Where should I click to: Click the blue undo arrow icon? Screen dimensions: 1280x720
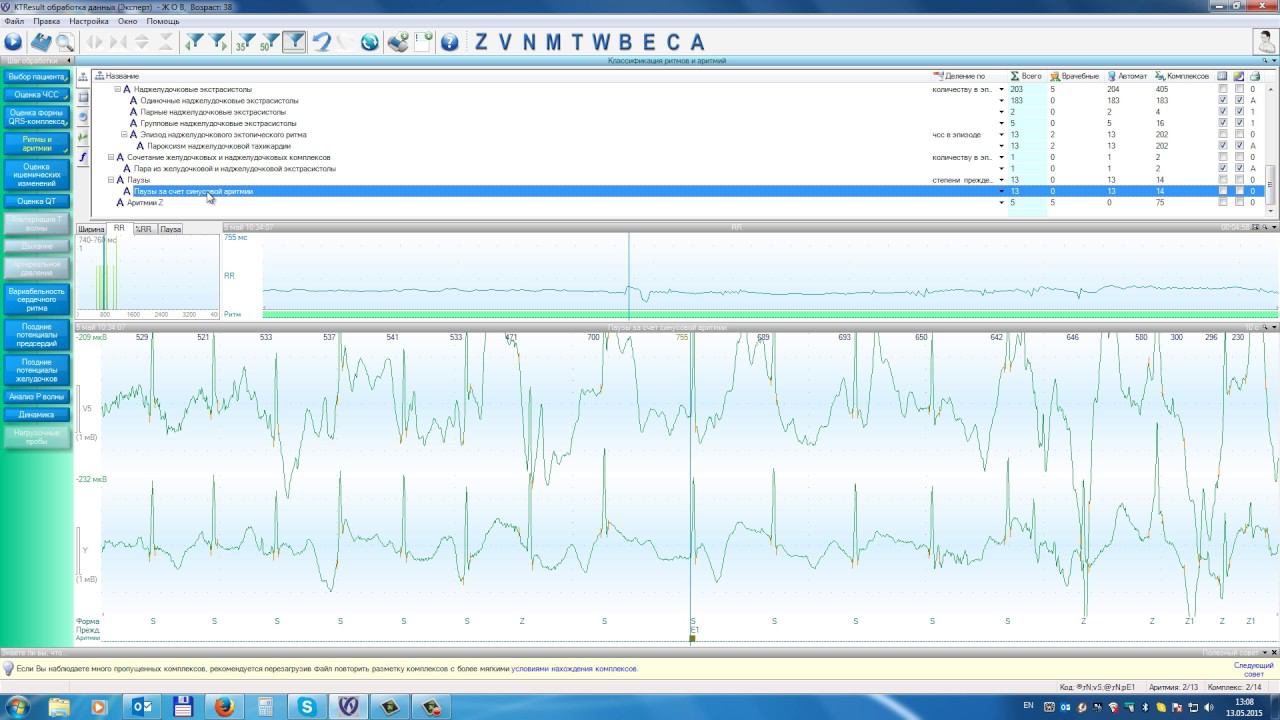click(321, 42)
